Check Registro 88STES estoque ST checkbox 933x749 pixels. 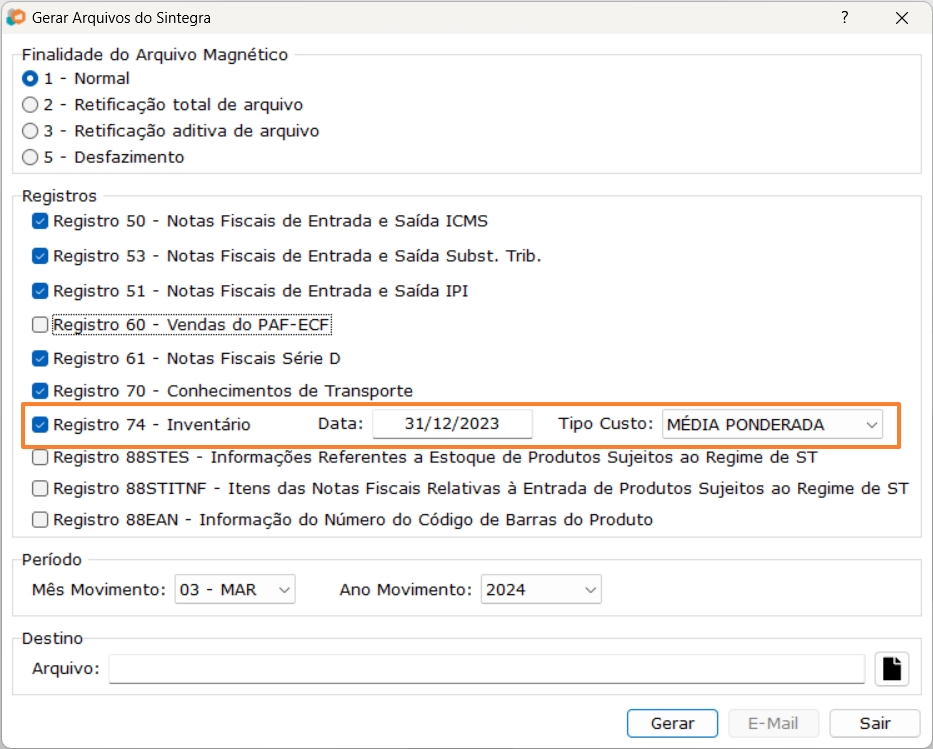point(40,458)
